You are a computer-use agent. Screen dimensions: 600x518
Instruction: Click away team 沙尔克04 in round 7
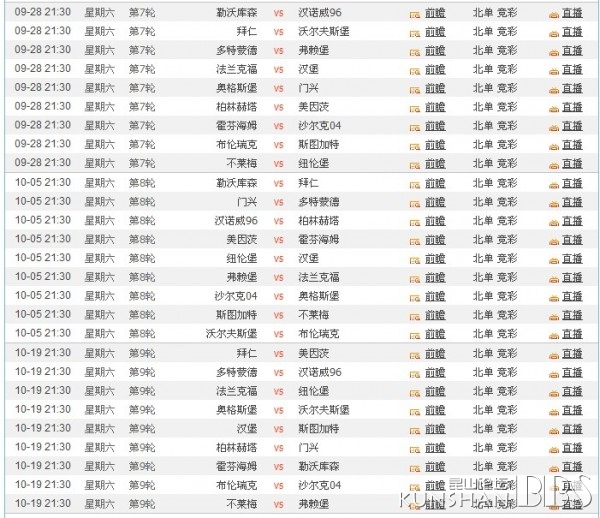(x=320, y=126)
